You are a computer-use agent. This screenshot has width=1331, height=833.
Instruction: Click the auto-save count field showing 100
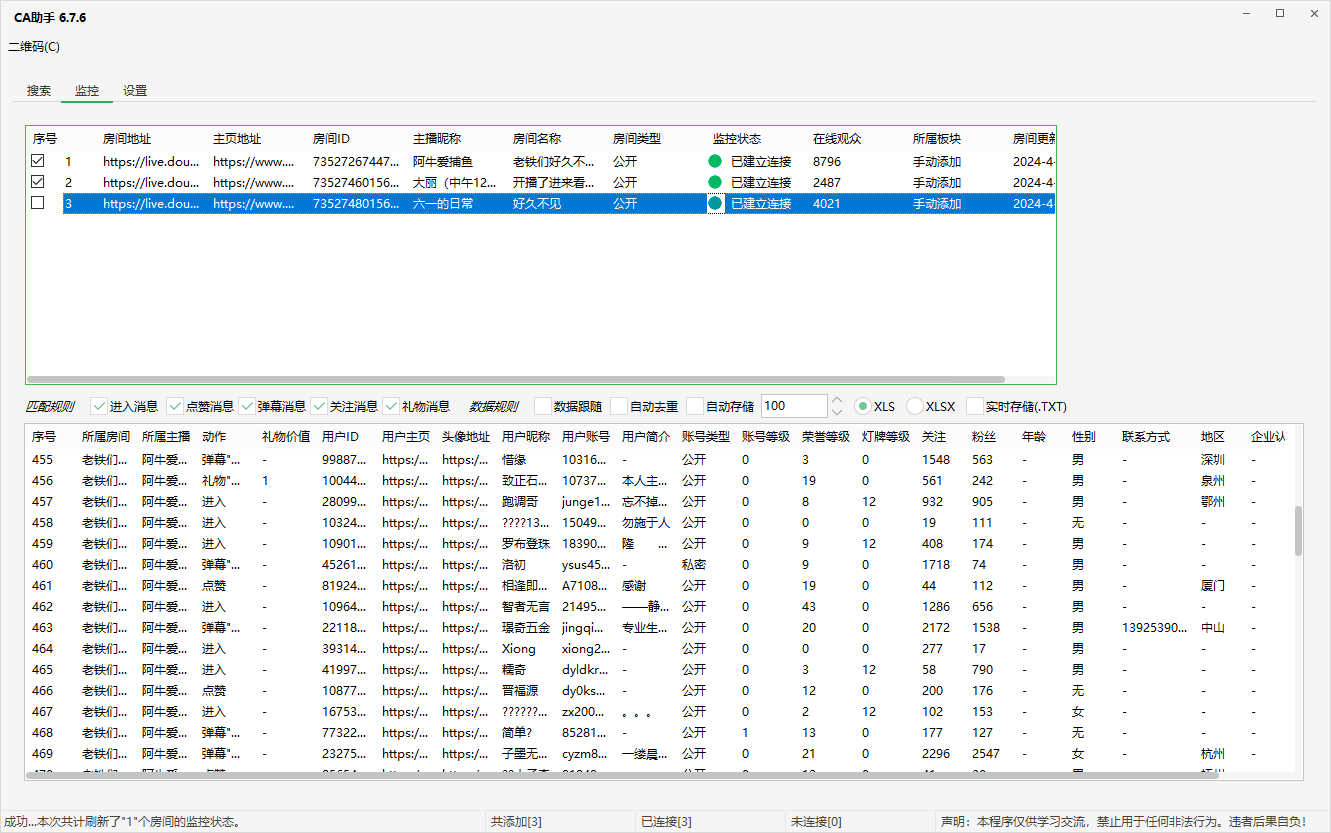tap(794, 406)
